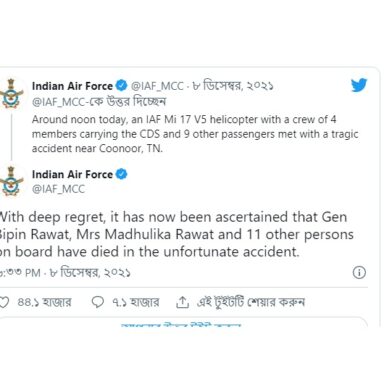
Task: Click the share upload arrow icon
Action: pyautogui.click(x=182, y=302)
